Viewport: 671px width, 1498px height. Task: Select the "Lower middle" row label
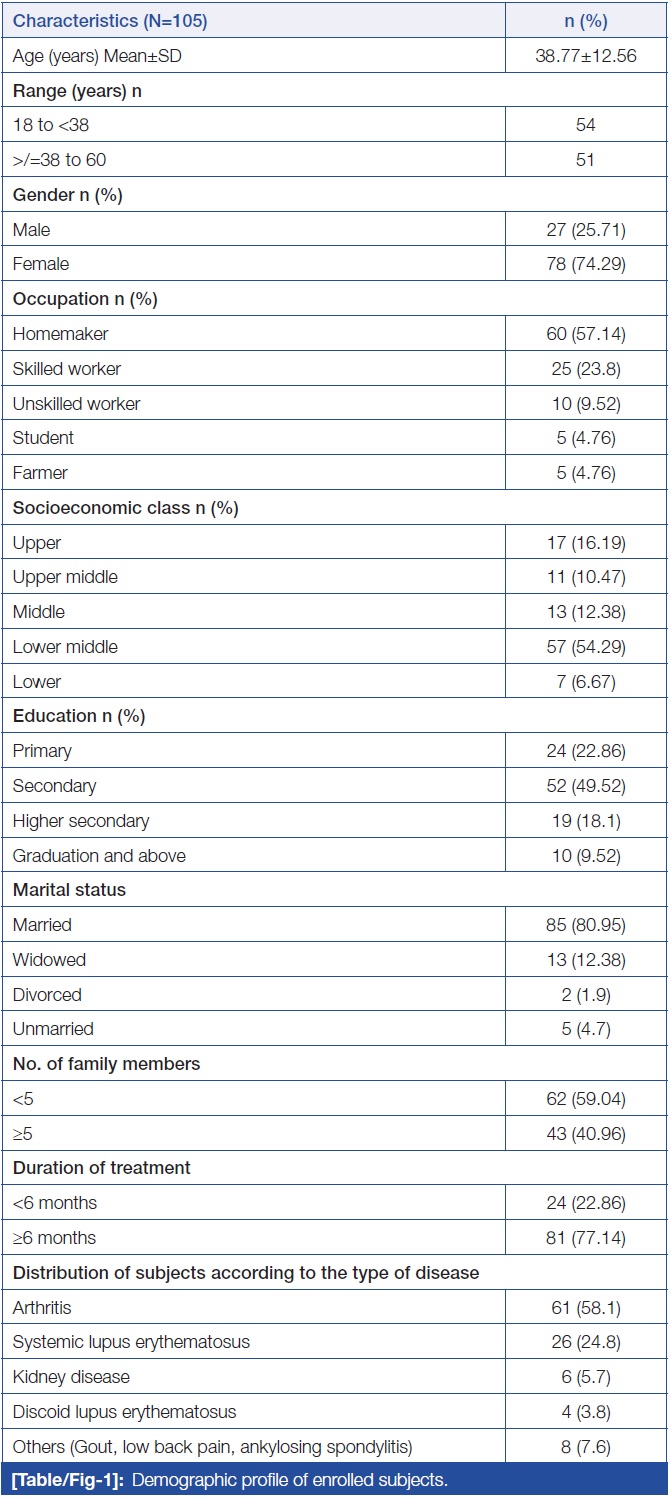[65, 647]
